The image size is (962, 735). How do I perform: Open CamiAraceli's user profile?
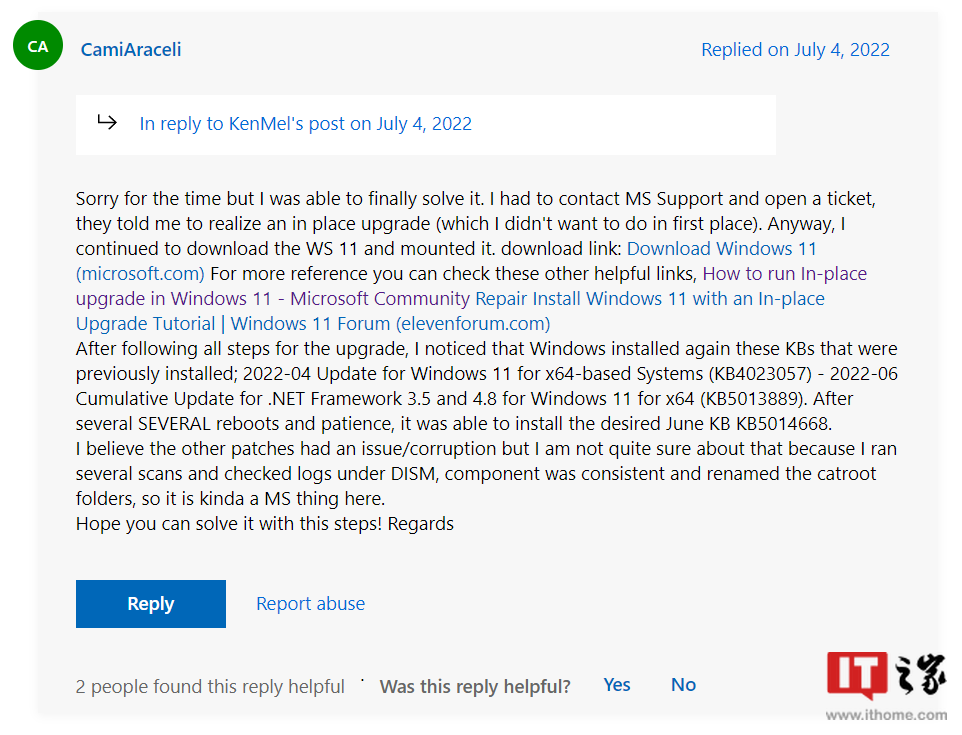[x=131, y=50]
